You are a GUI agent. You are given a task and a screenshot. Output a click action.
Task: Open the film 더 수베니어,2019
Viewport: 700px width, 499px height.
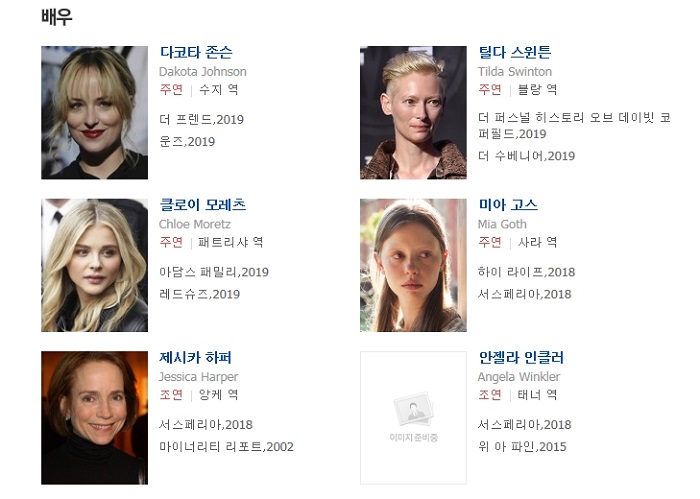click(x=526, y=156)
